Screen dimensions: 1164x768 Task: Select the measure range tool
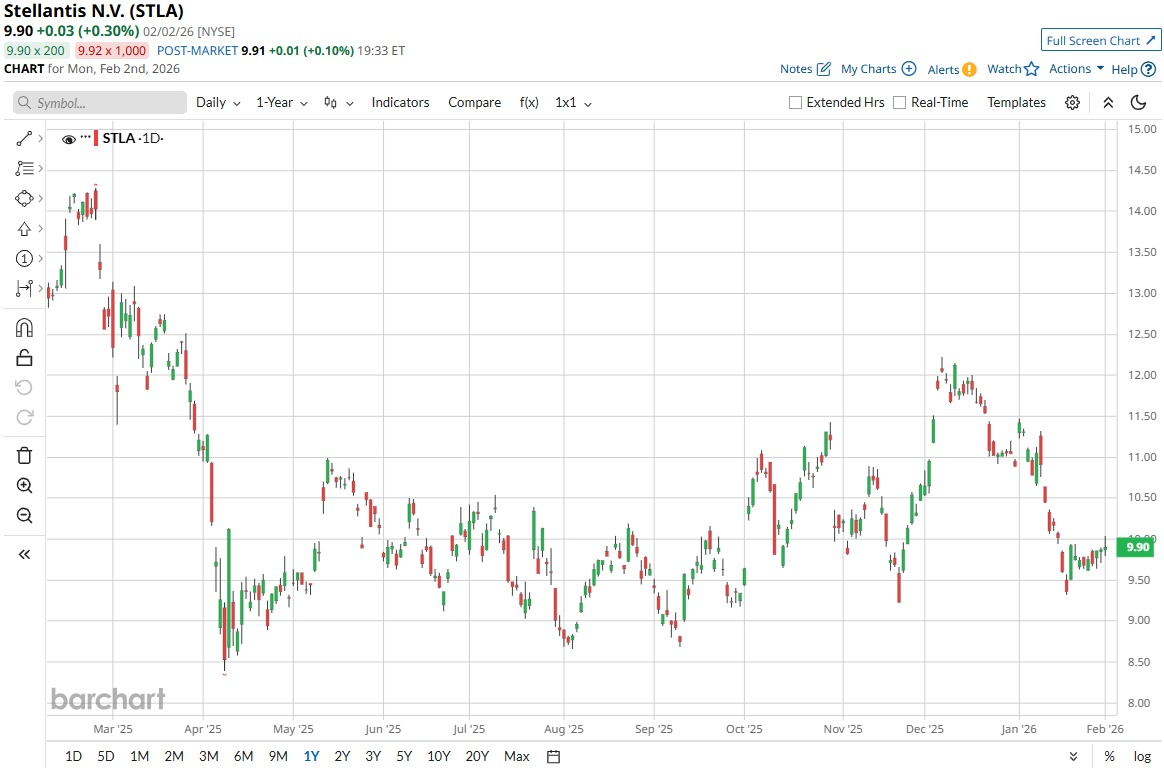[24, 288]
